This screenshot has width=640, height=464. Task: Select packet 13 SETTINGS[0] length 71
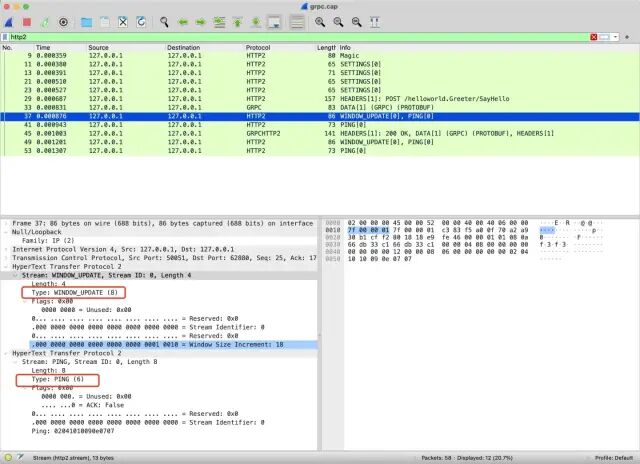pyautogui.click(x=320, y=73)
